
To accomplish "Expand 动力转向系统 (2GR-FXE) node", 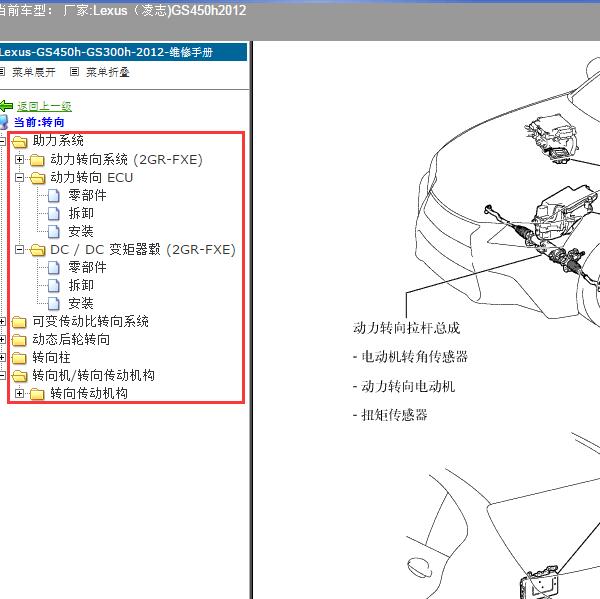I will [20, 159].
